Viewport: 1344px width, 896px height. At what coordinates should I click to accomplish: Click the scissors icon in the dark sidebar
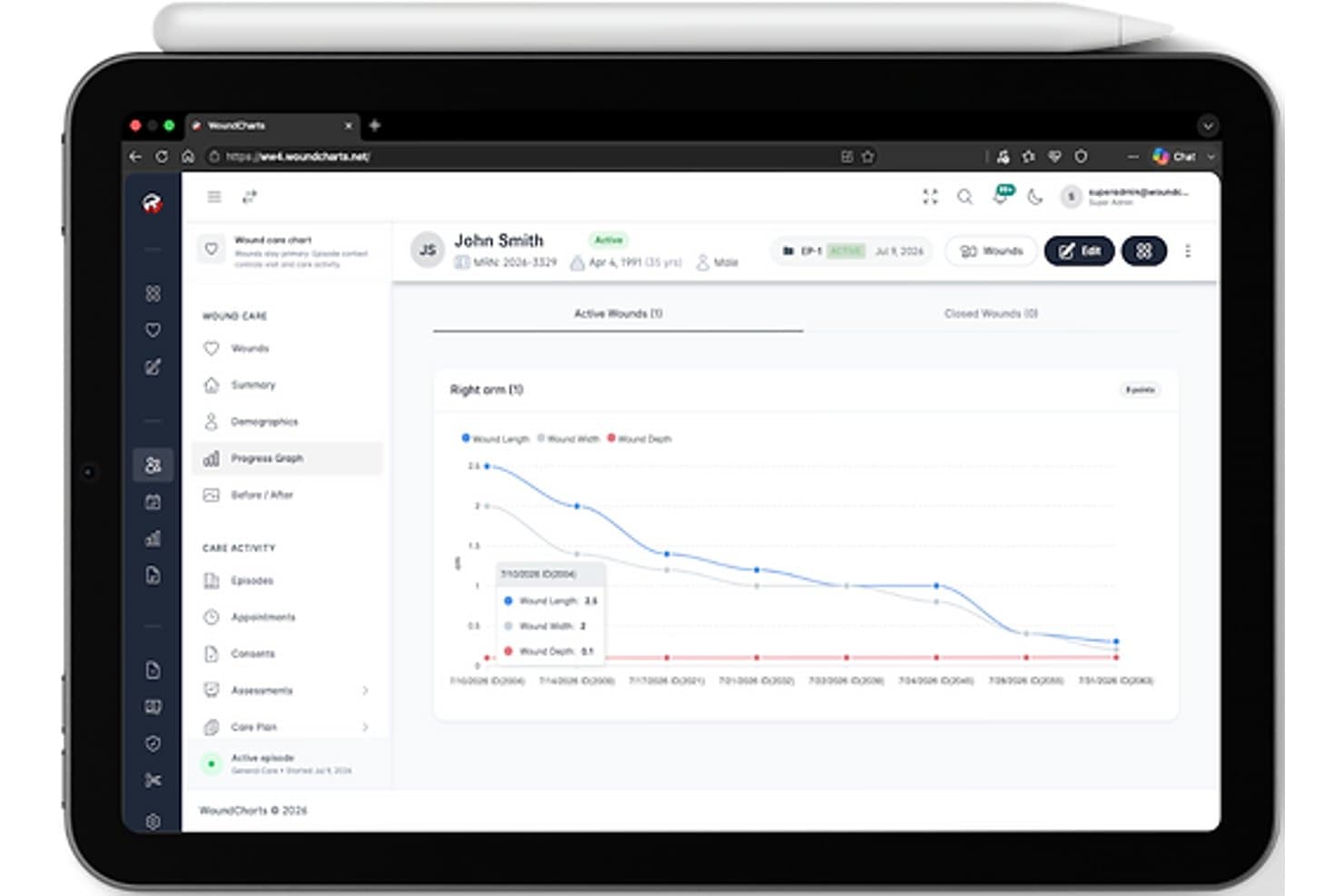pyautogui.click(x=153, y=781)
